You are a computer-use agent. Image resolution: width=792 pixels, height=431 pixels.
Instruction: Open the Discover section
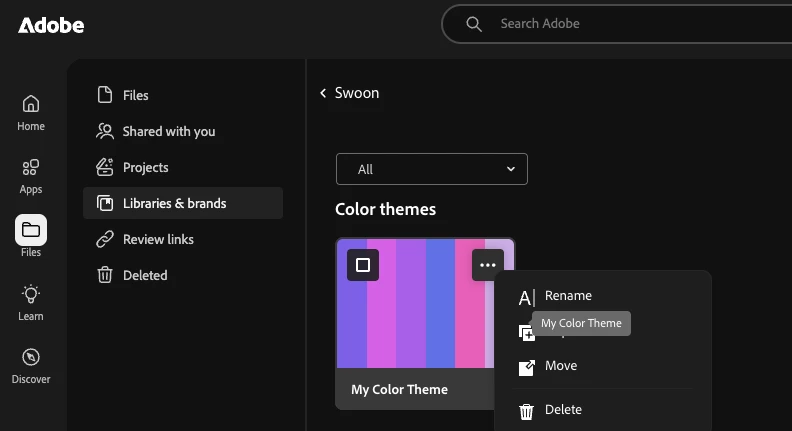click(31, 366)
